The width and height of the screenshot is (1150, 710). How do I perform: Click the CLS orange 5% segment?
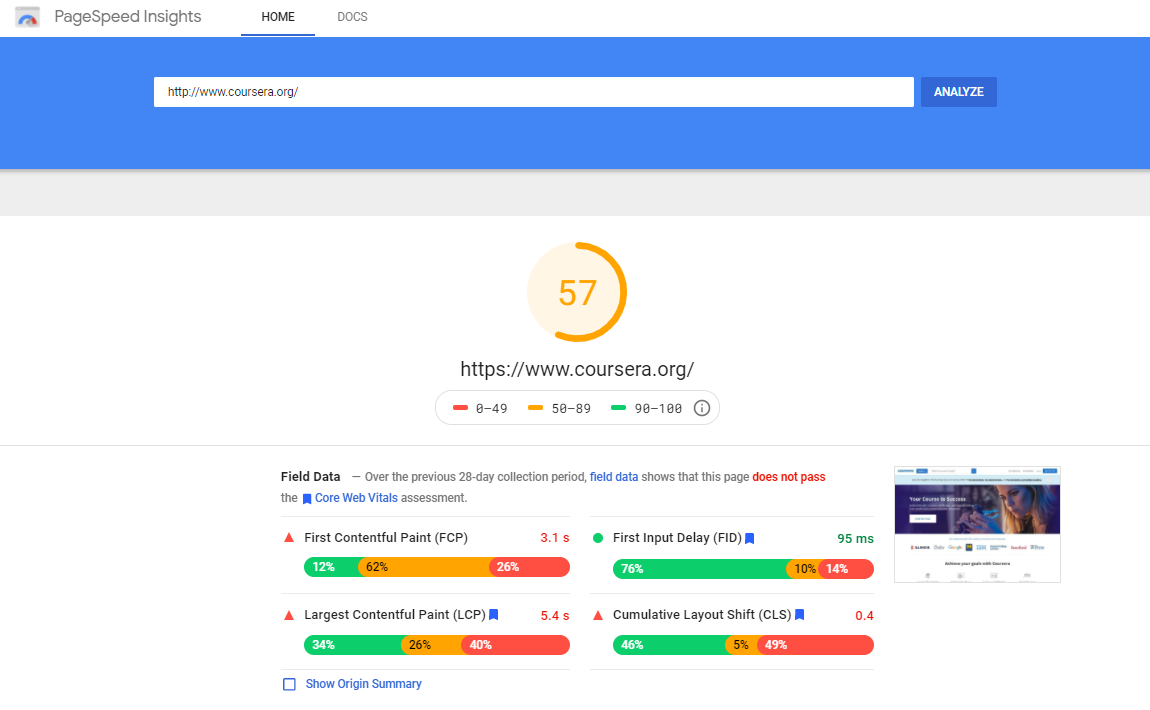[x=741, y=645]
